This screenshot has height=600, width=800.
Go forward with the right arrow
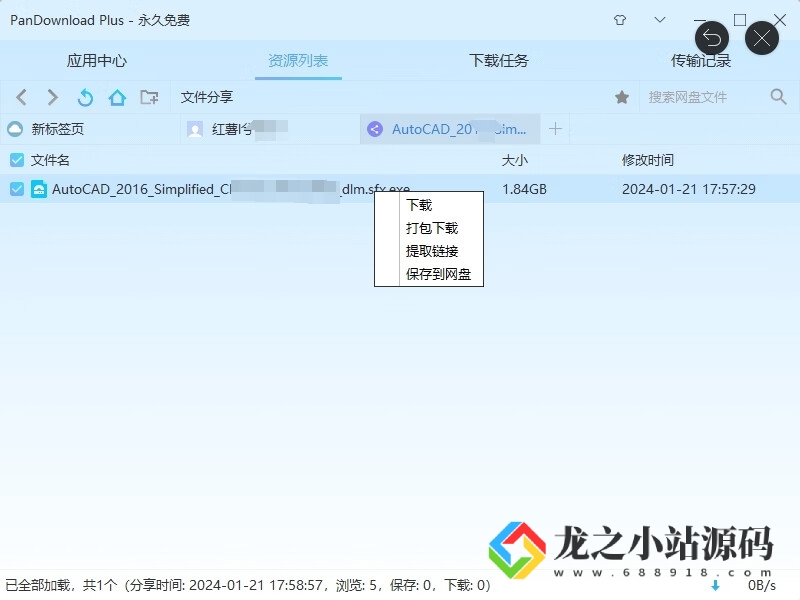tap(53, 97)
